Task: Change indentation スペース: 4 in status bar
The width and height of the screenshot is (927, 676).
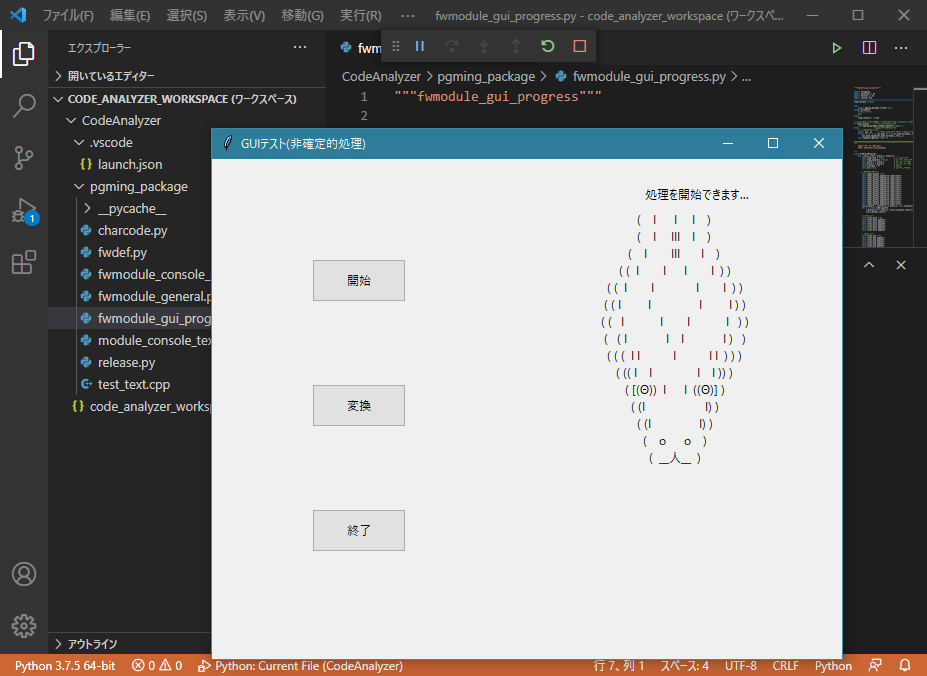Action: 684,665
